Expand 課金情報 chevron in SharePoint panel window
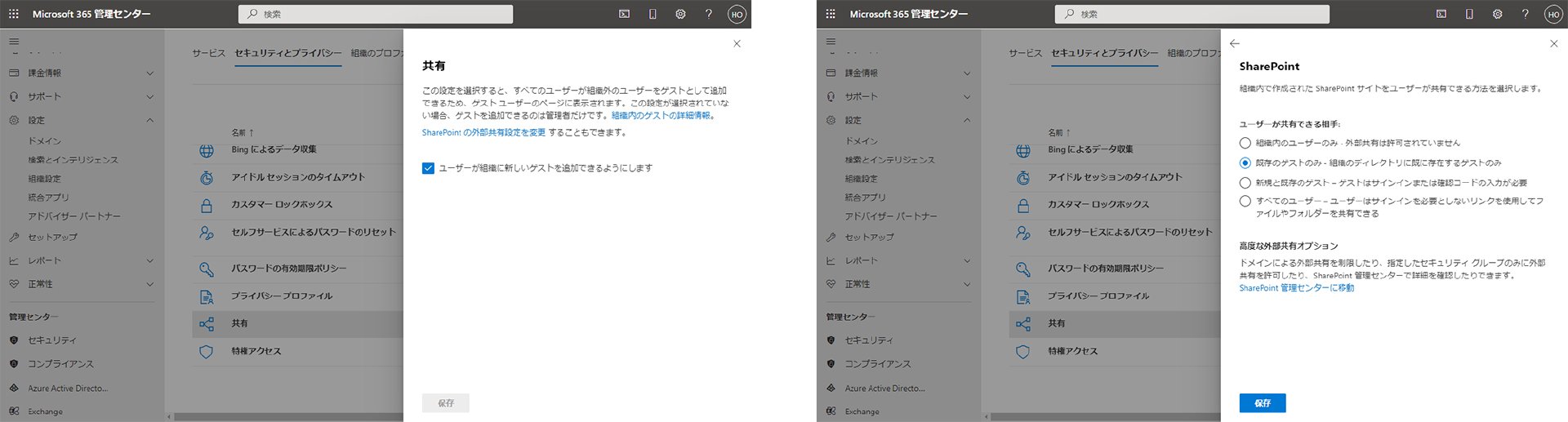 (967, 73)
